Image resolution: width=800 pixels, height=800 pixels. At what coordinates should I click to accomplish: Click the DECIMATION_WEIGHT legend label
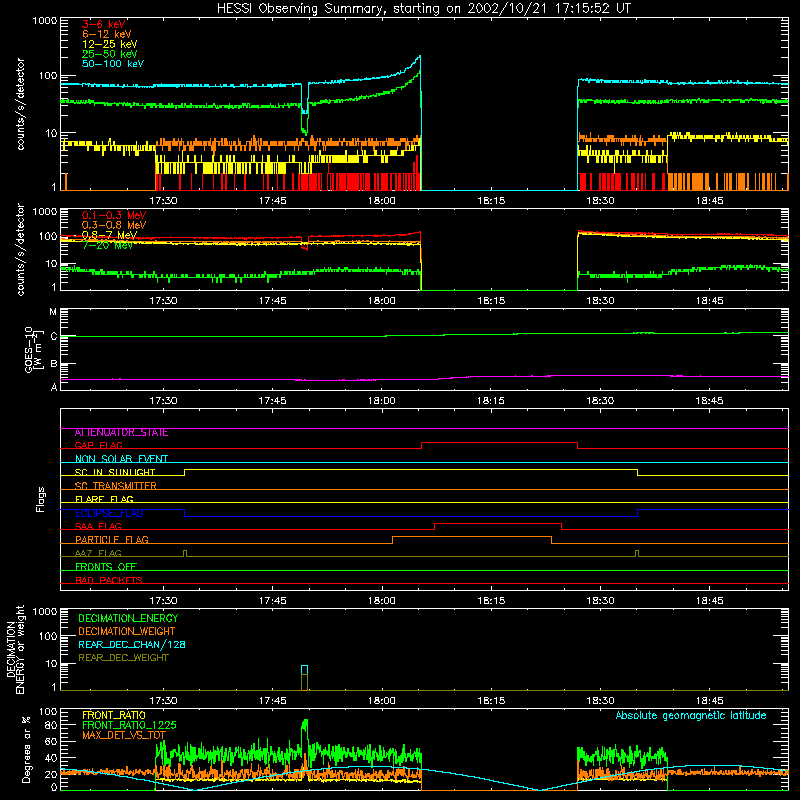point(127,632)
